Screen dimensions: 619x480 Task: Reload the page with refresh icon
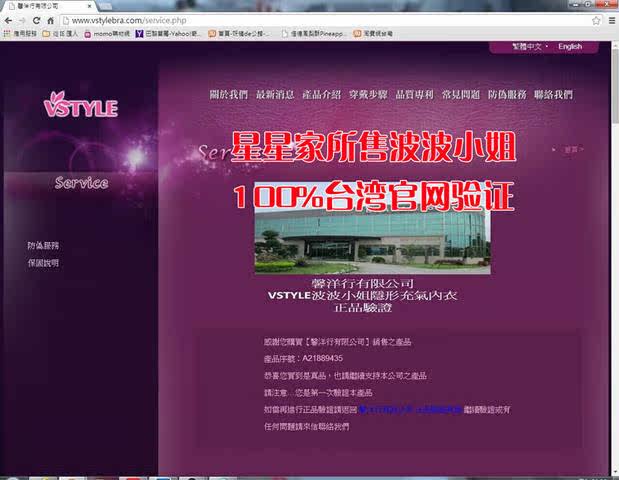(36, 21)
